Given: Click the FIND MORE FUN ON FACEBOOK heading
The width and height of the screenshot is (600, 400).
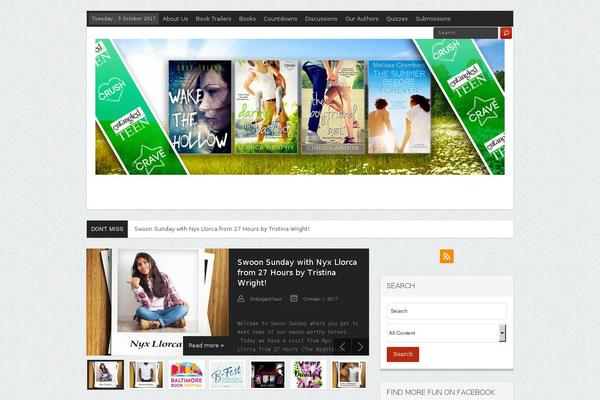Looking at the screenshot, I should (440, 392).
